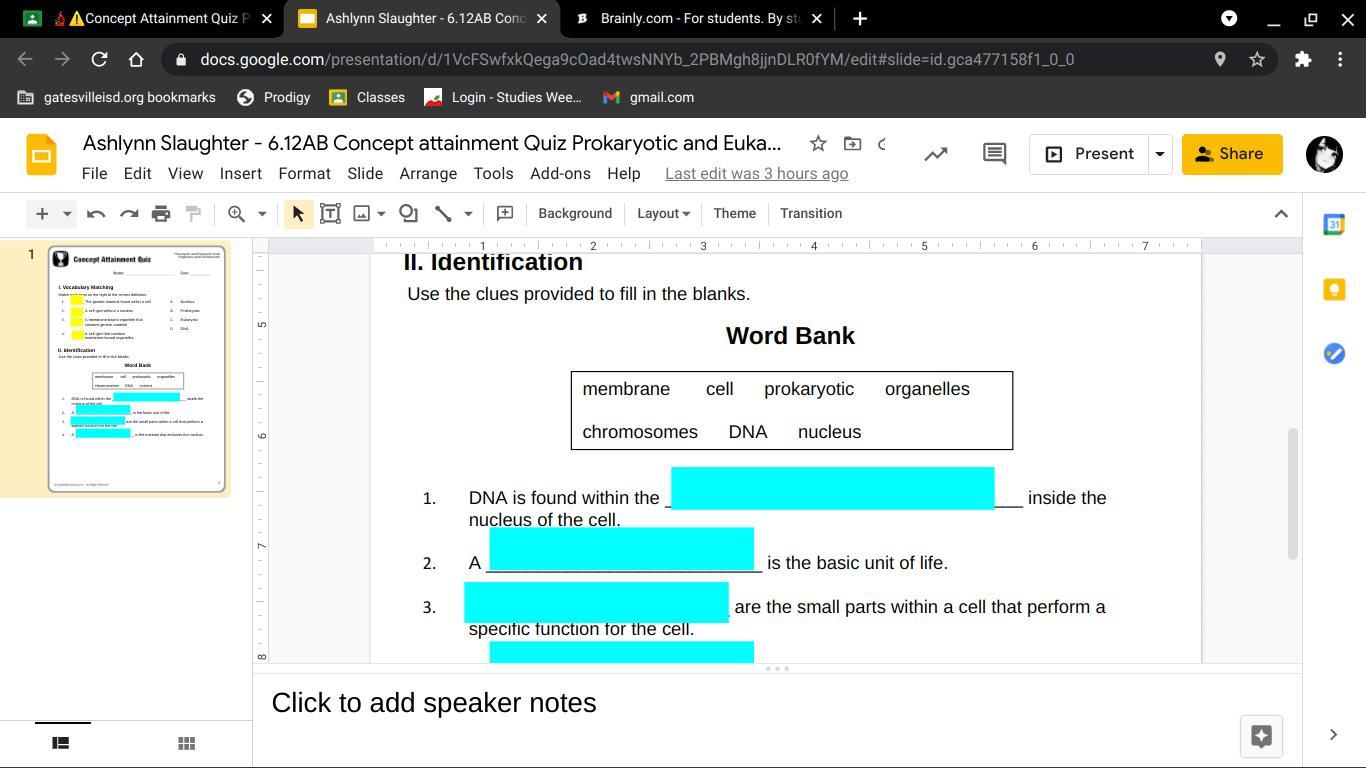Open comment history icon
1366x768 pixels.
(x=994, y=154)
